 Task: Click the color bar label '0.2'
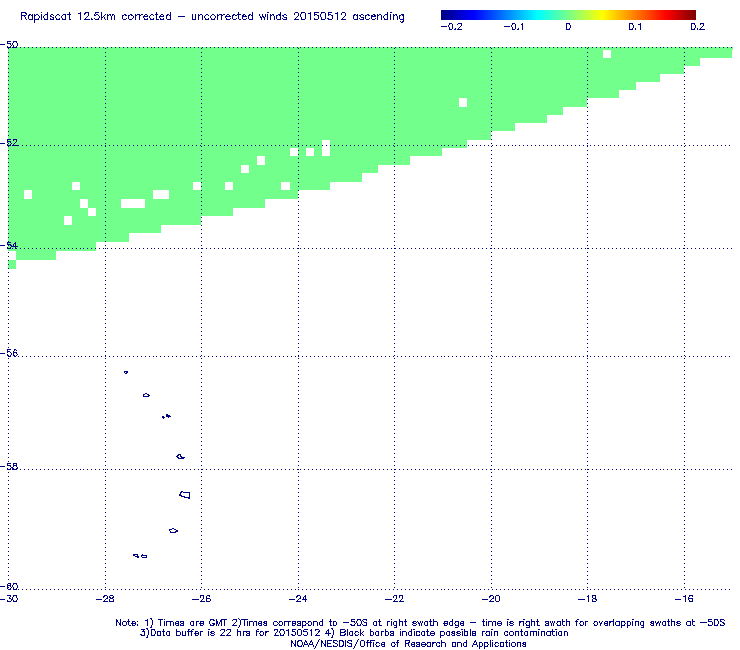(698, 27)
